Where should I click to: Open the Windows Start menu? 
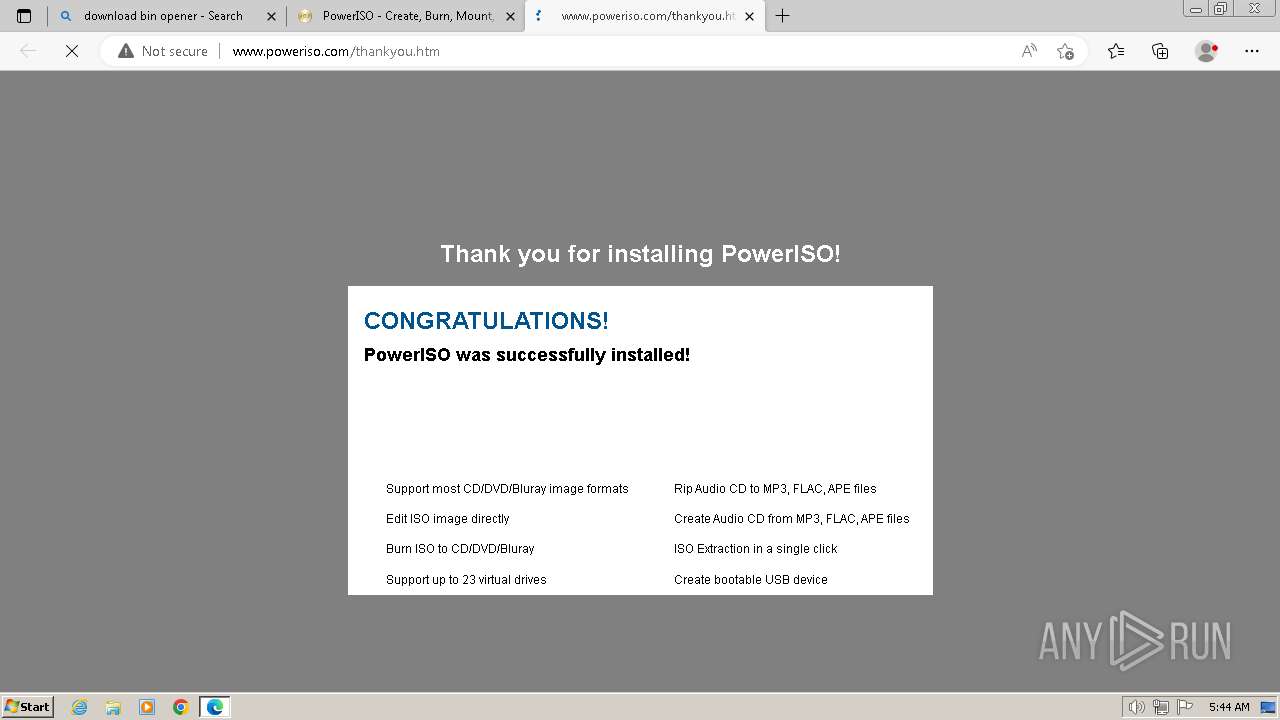pos(27,707)
